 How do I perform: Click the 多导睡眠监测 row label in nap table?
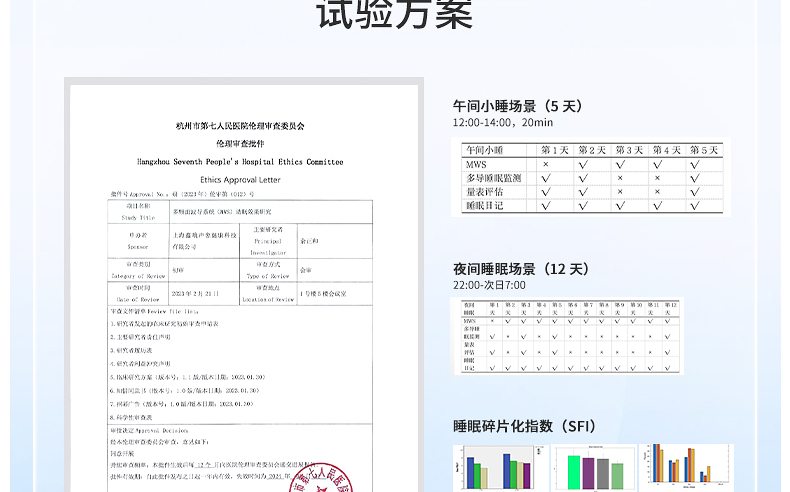pyautogui.click(x=492, y=178)
